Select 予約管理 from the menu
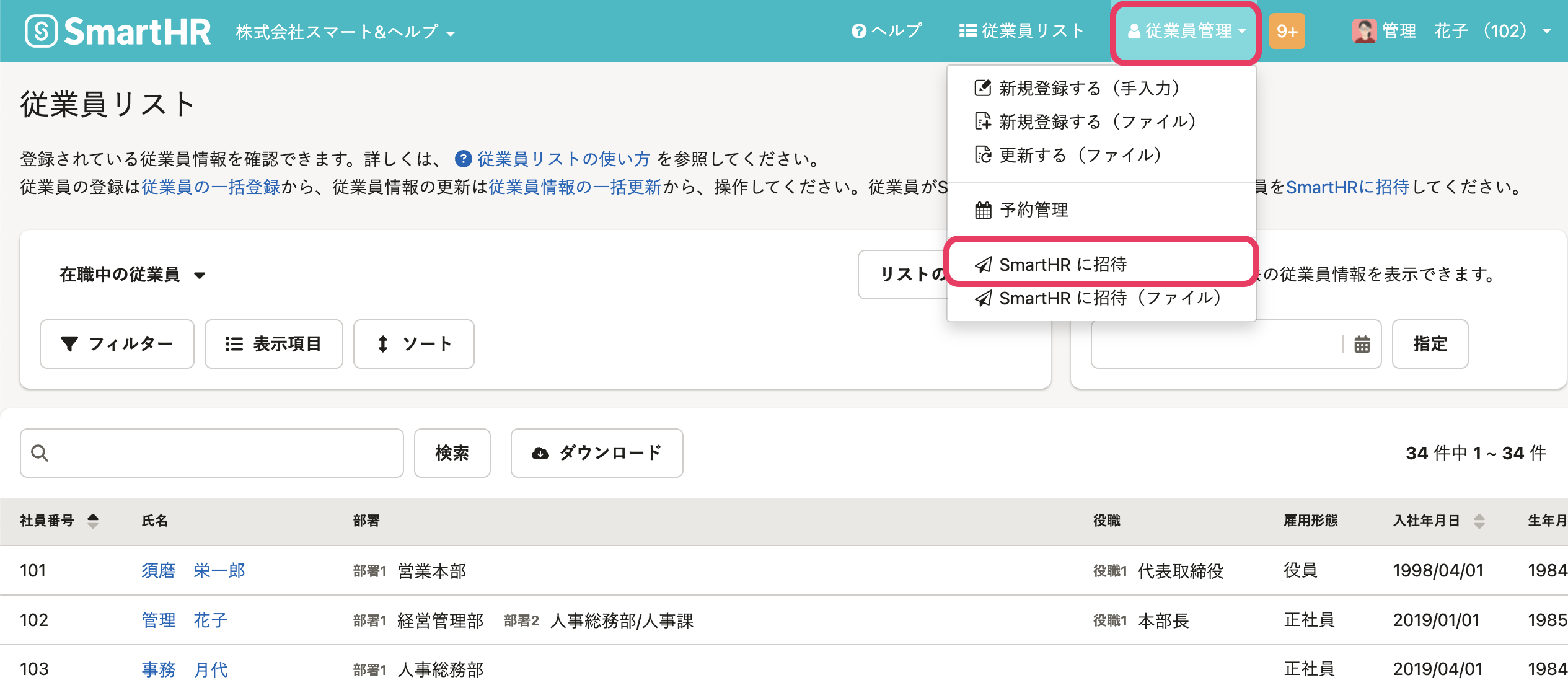 pyautogui.click(x=1034, y=210)
